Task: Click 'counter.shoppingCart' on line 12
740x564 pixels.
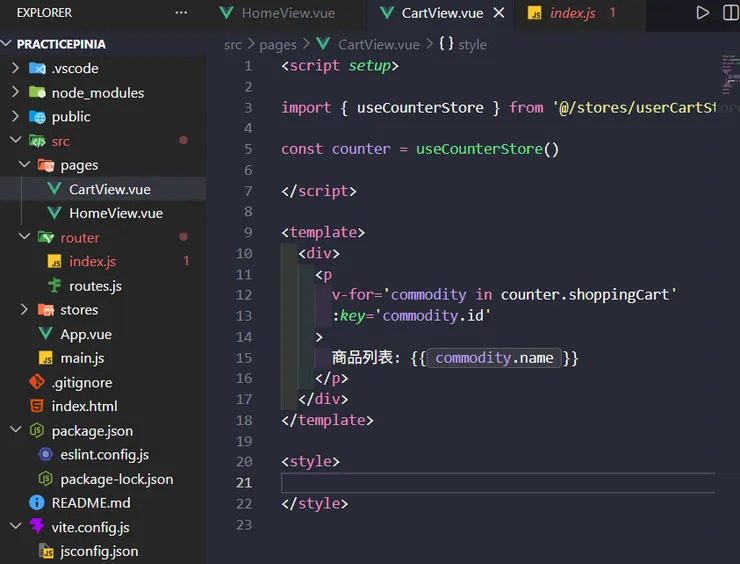Action: coord(585,295)
